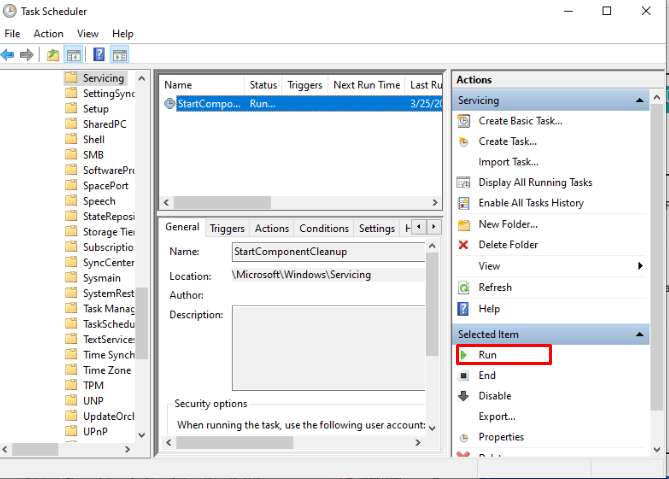Toggle the Show/Hide Console Tree toolbar button
The image size is (669, 479).
point(73,54)
